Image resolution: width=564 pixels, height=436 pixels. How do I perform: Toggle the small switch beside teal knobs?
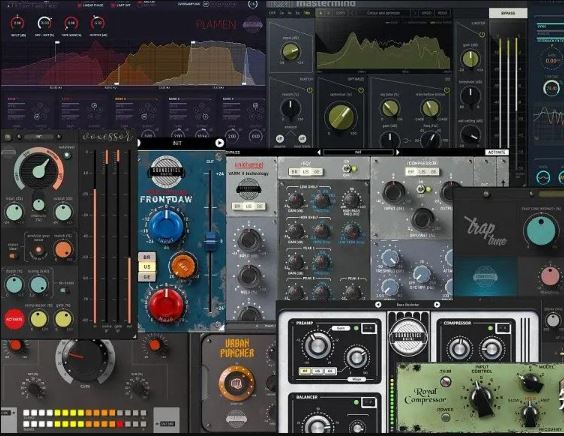(x=65, y=290)
